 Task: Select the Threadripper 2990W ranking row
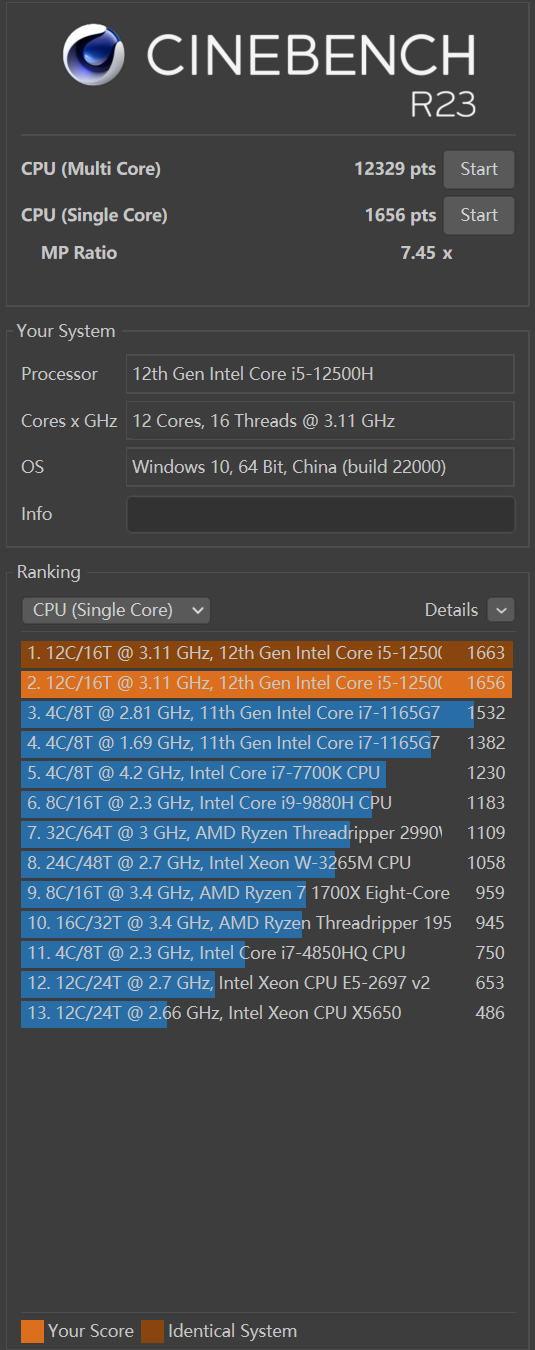coord(267,833)
